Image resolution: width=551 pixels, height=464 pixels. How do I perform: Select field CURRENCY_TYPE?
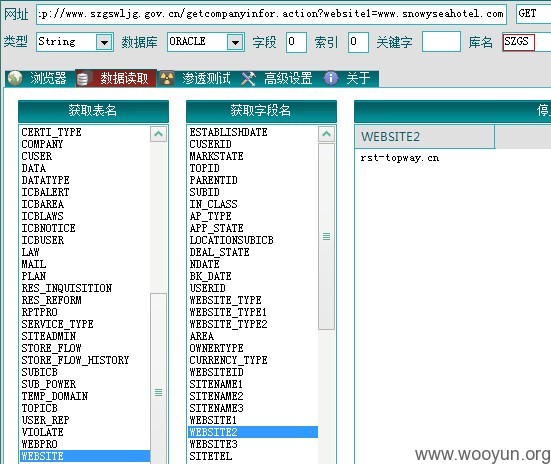228,360
